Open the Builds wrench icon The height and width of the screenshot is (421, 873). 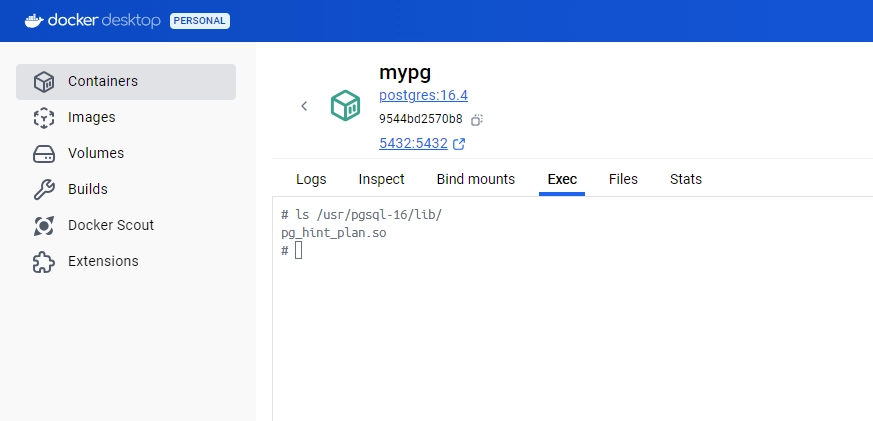pos(43,190)
